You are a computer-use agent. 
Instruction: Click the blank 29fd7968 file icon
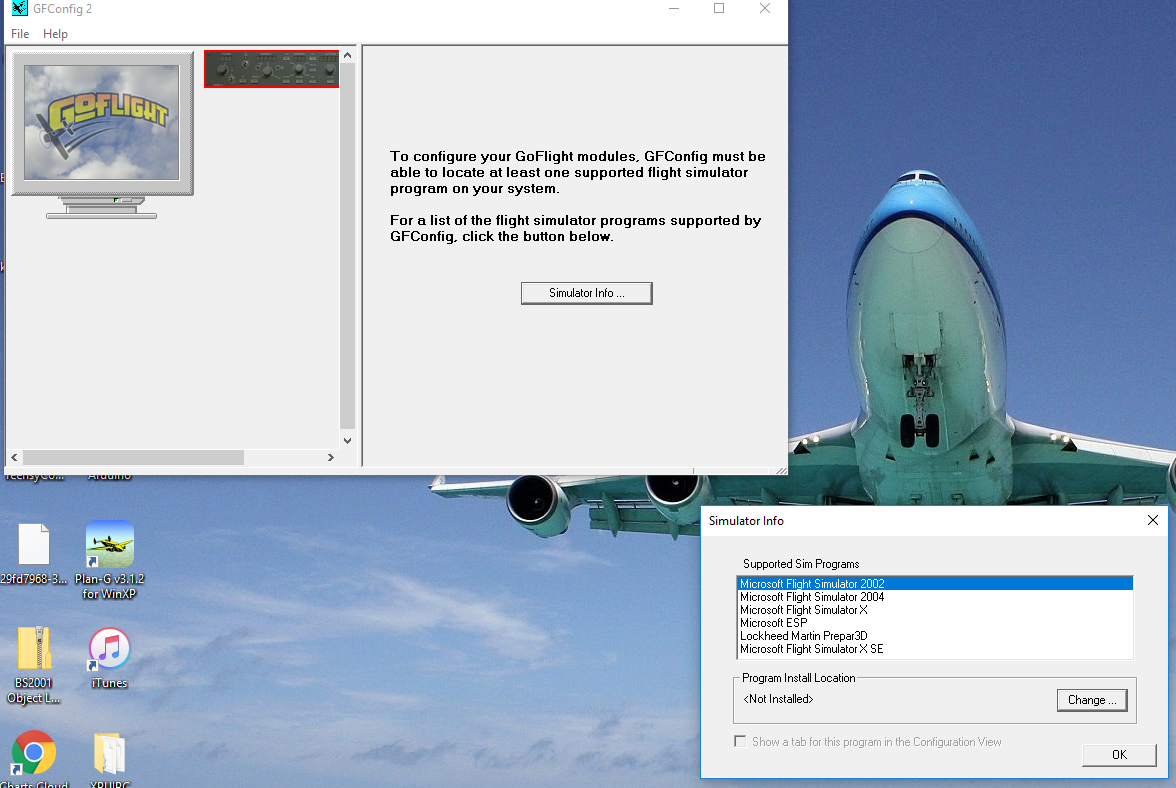click(x=34, y=546)
